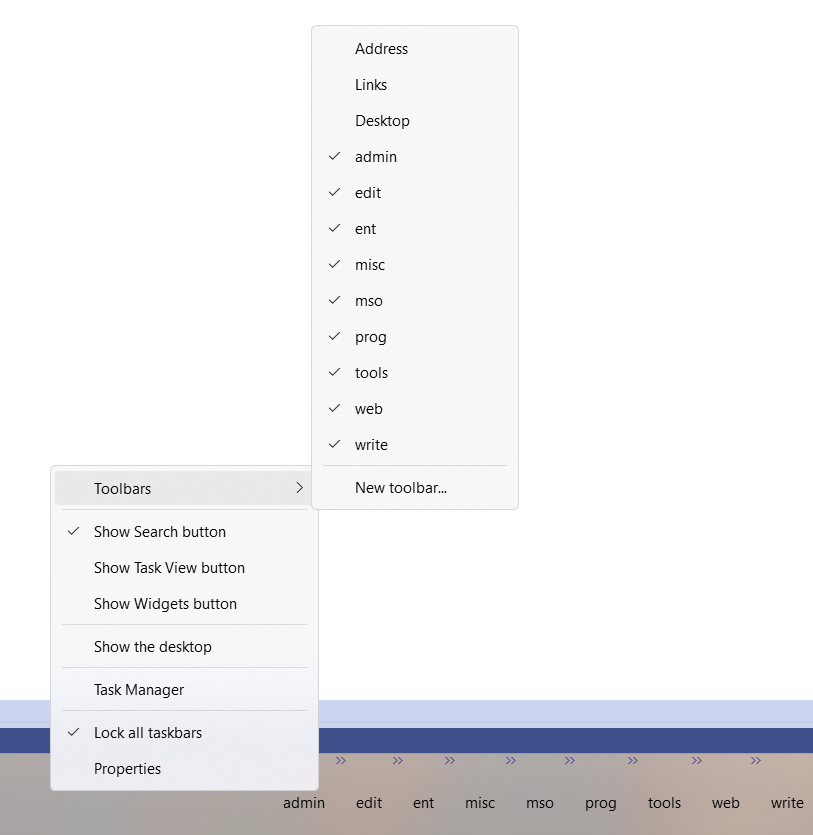Click the misc label on taskbar
This screenshot has height=835, width=813.
(x=480, y=803)
